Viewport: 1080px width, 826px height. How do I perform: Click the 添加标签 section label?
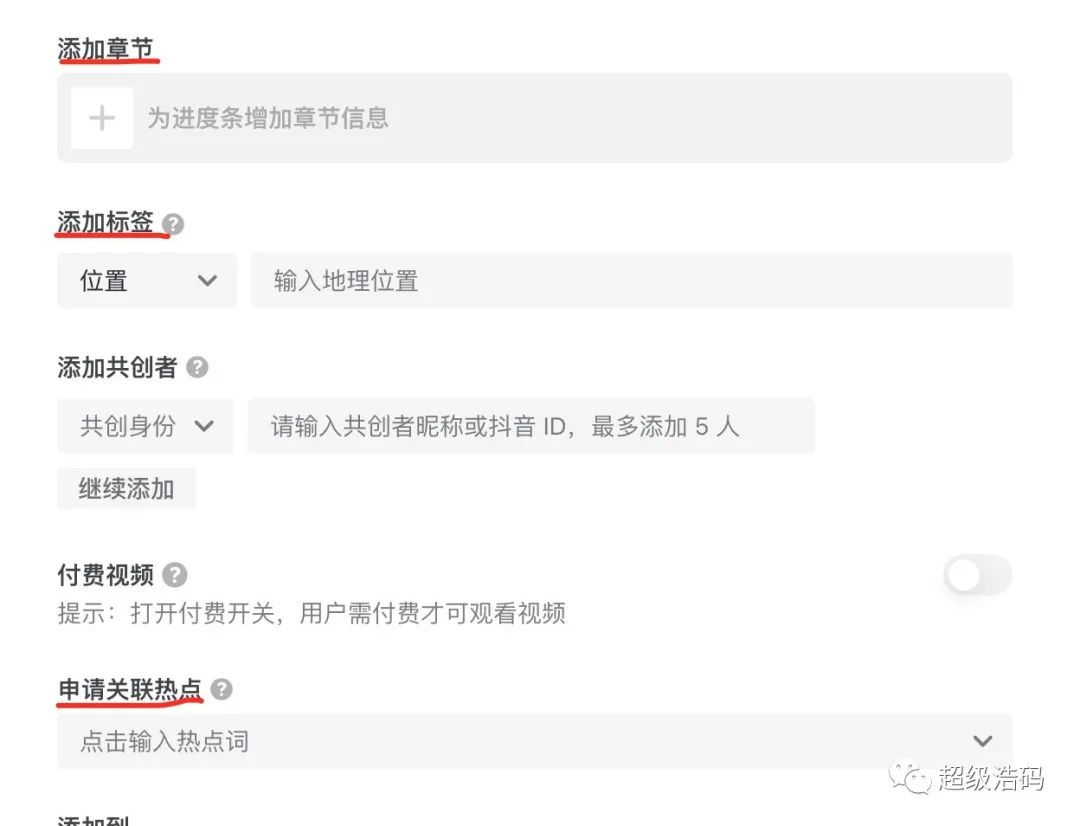[105, 223]
